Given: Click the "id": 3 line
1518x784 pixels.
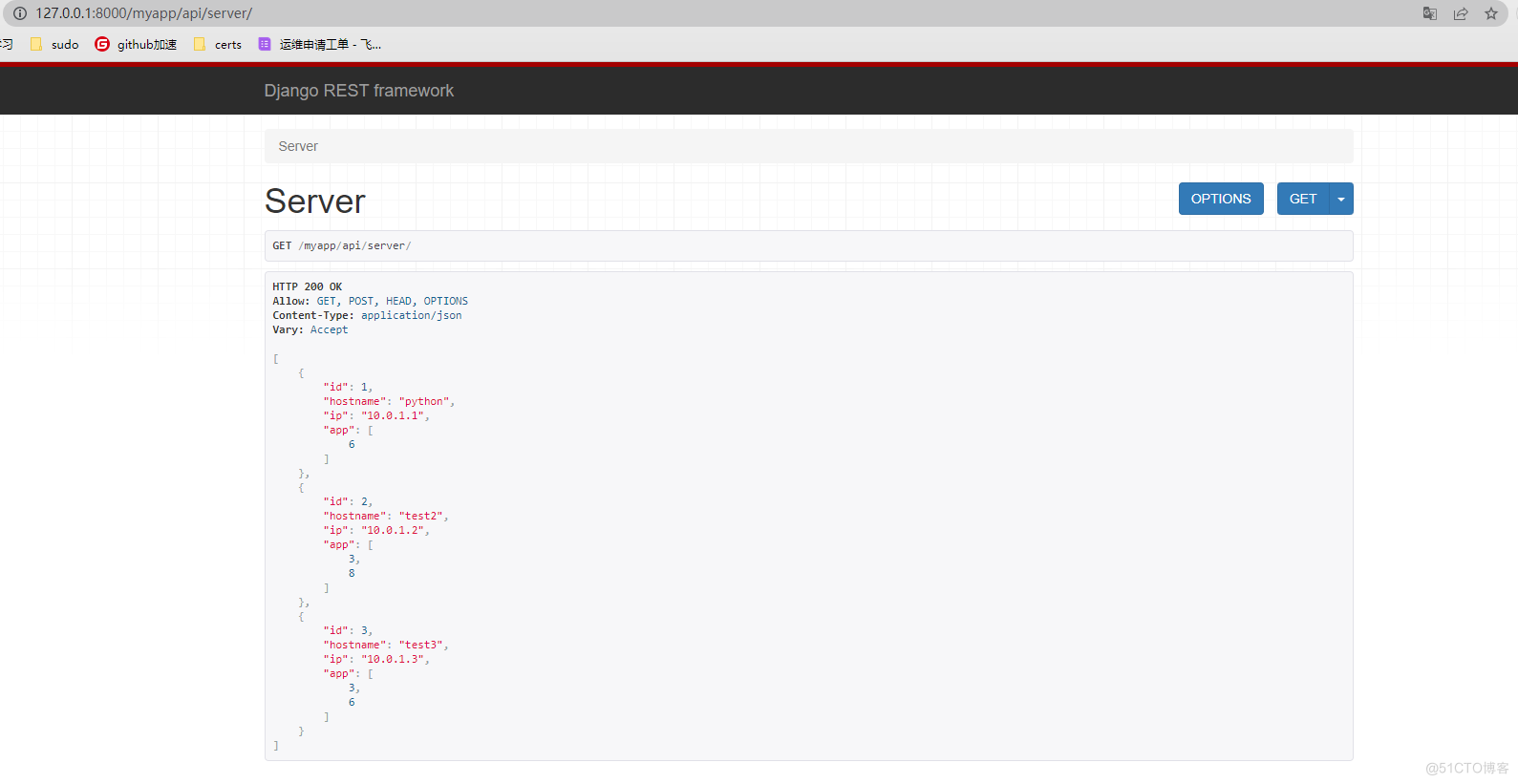Looking at the screenshot, I should [348, 630].
